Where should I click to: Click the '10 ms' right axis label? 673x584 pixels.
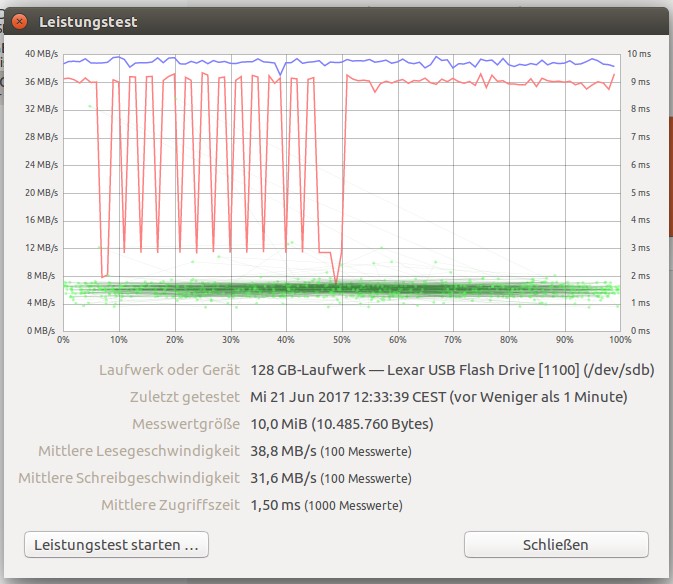(x=639, y=54)
